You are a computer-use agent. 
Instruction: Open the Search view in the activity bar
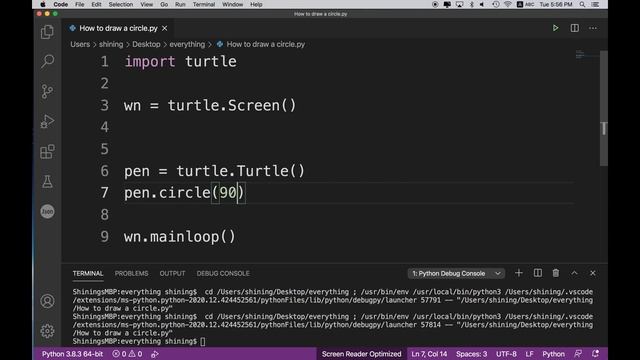47,62
